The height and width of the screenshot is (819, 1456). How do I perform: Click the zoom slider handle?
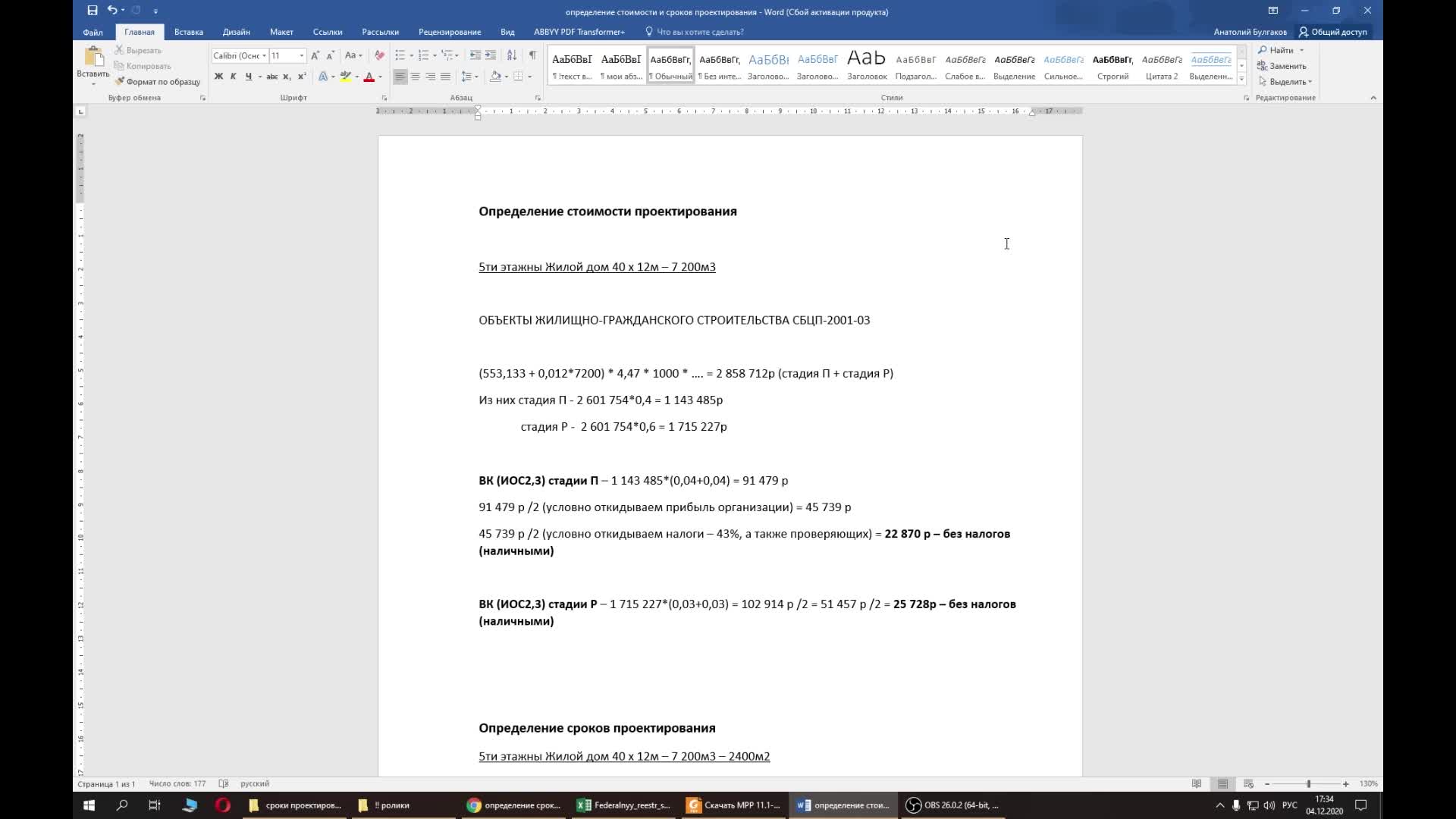pyautogui.click(x=1308, y=784)
